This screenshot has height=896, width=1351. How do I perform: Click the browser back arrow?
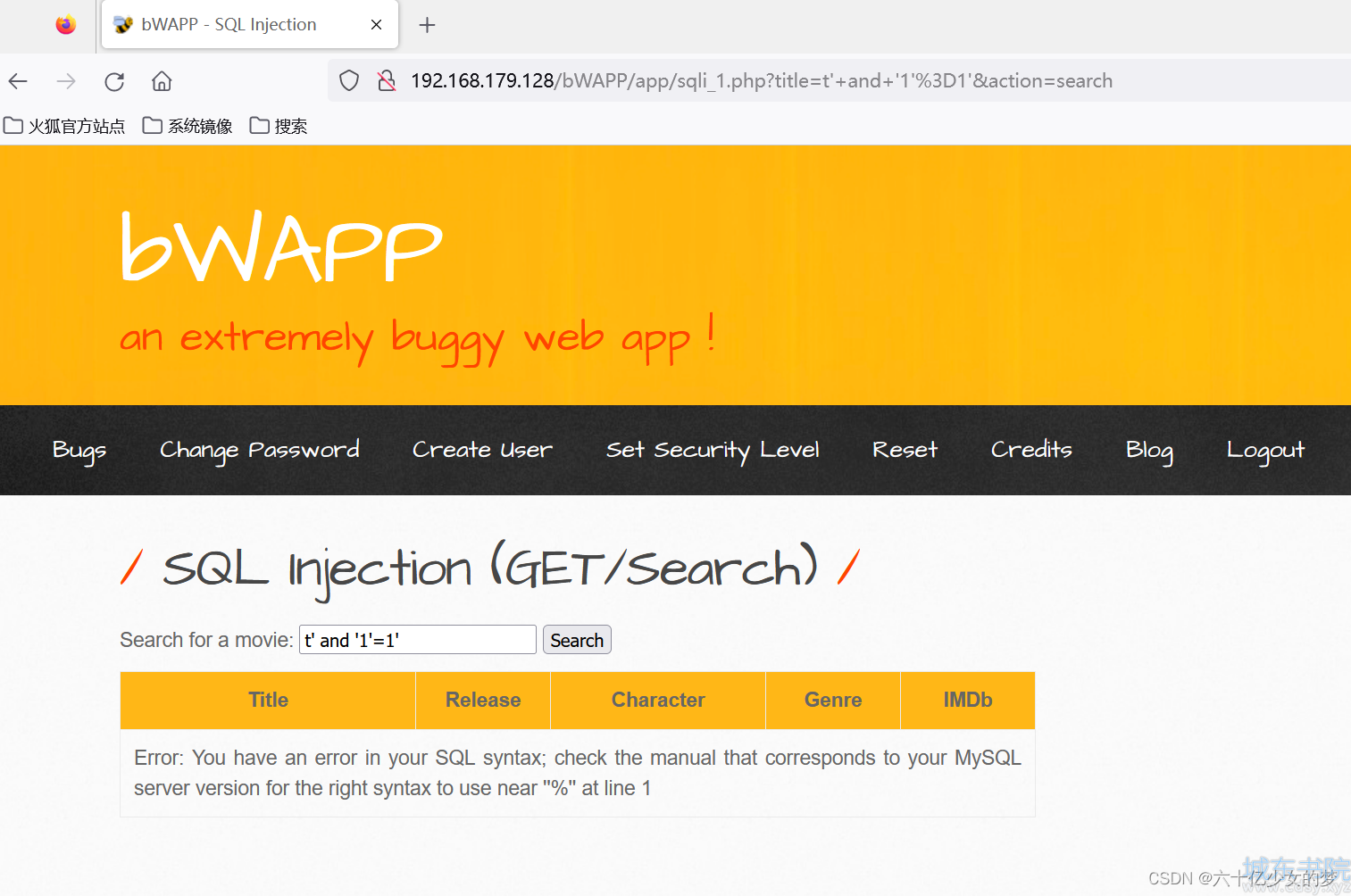tap(18, 82)
